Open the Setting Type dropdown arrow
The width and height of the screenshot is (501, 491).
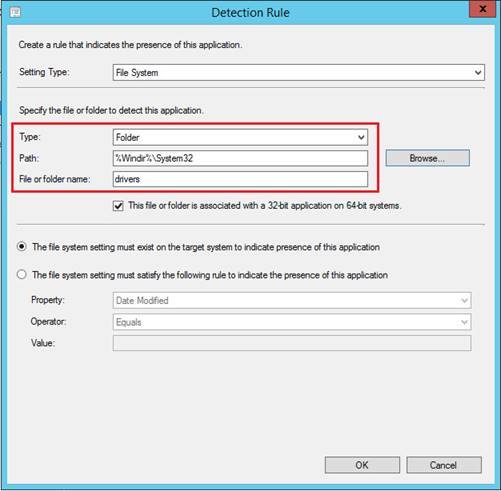coord(478,72)
